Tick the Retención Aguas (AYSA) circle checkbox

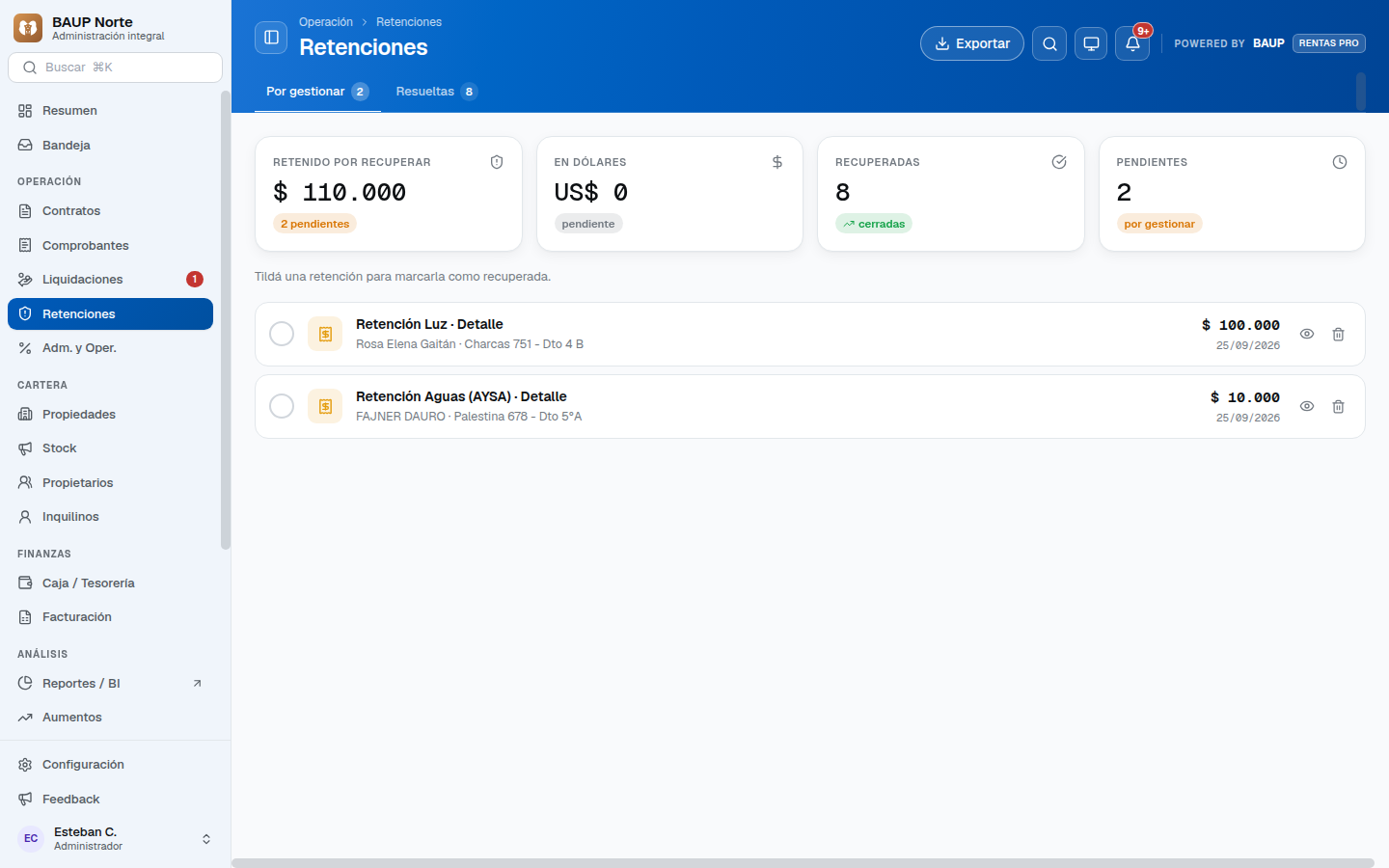282,406
